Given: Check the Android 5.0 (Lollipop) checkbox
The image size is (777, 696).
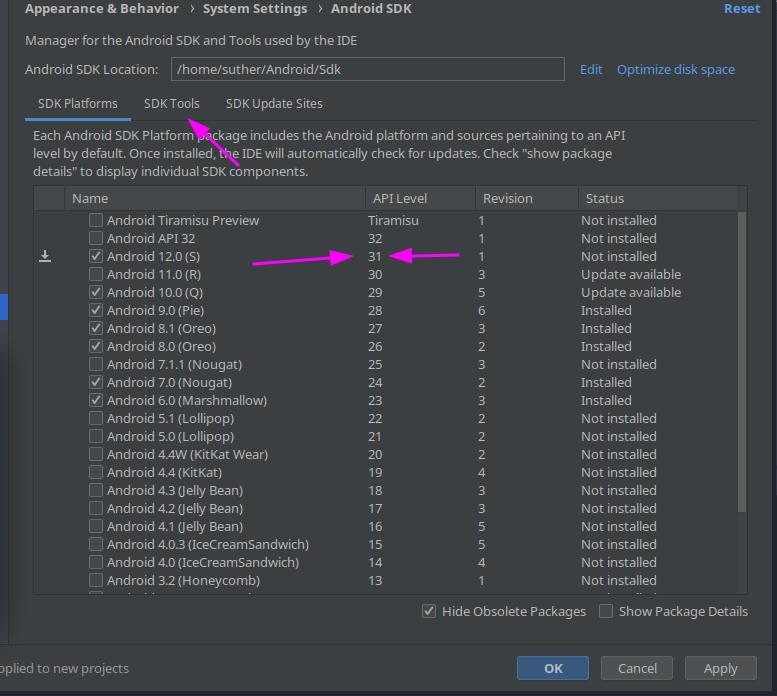Looking at the screenshot, I should coord(96,436).
